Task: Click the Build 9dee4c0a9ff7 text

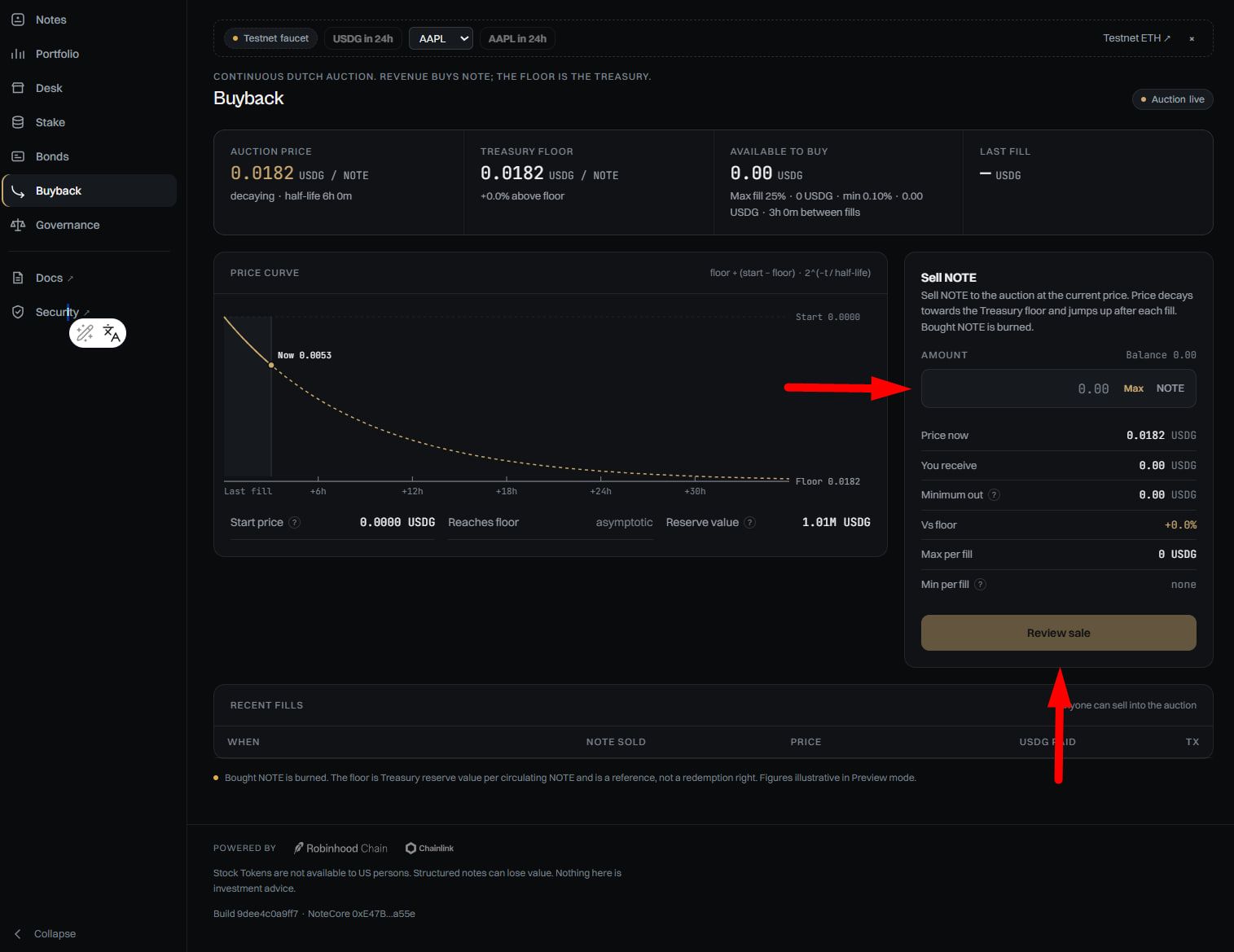Action: [x=256, y=914]
